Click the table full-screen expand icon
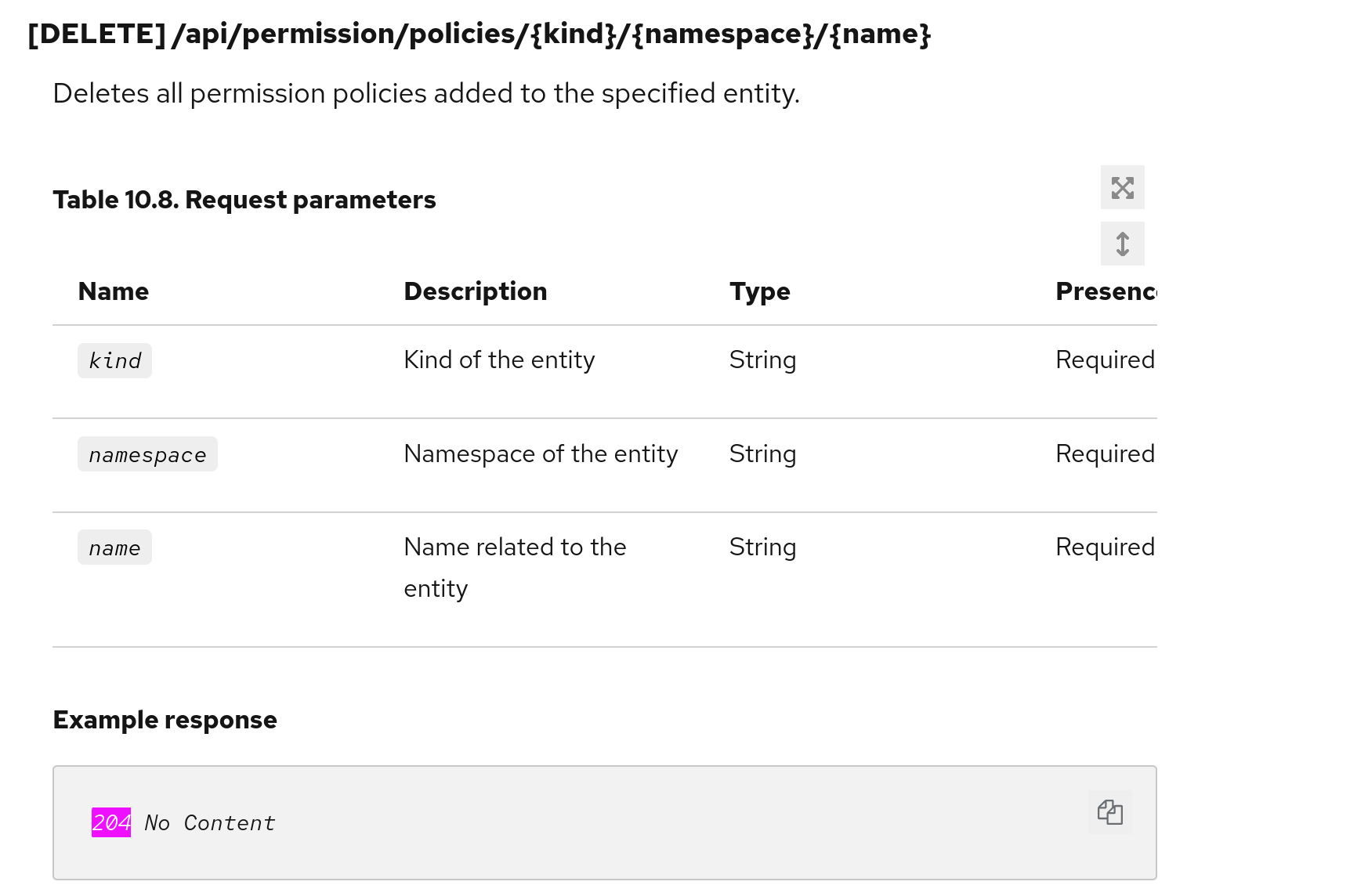Image resolution: width=1368 pixels, height=896 pixels. tap(1122, 188)
